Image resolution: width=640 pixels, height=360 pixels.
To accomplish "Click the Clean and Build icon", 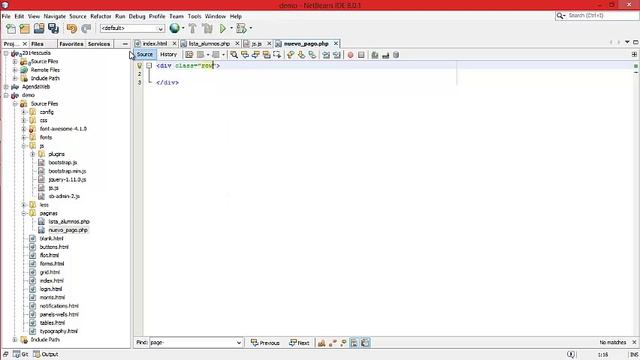I will [207, 28].
